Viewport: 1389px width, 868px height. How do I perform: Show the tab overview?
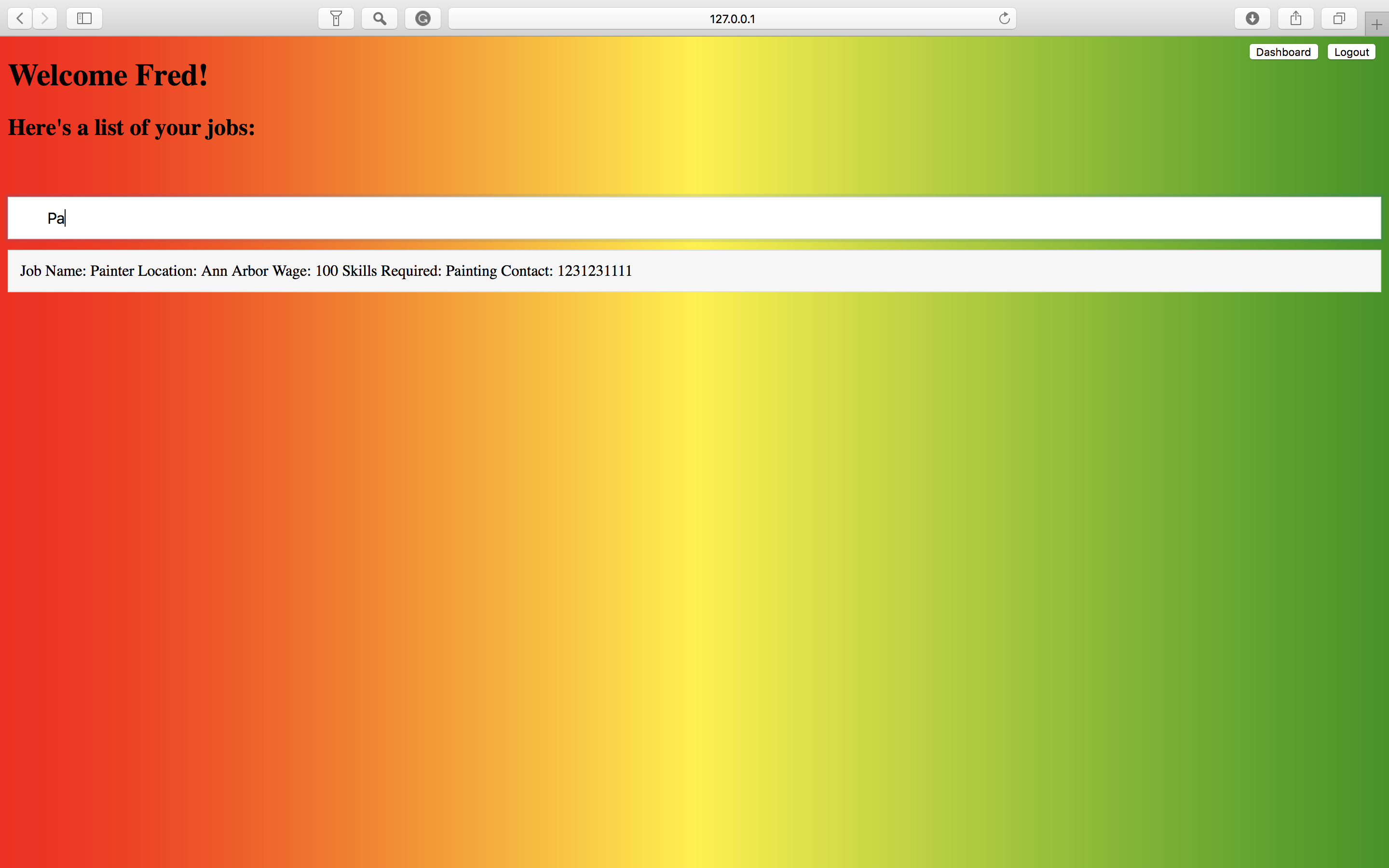tap(1338, 18)
